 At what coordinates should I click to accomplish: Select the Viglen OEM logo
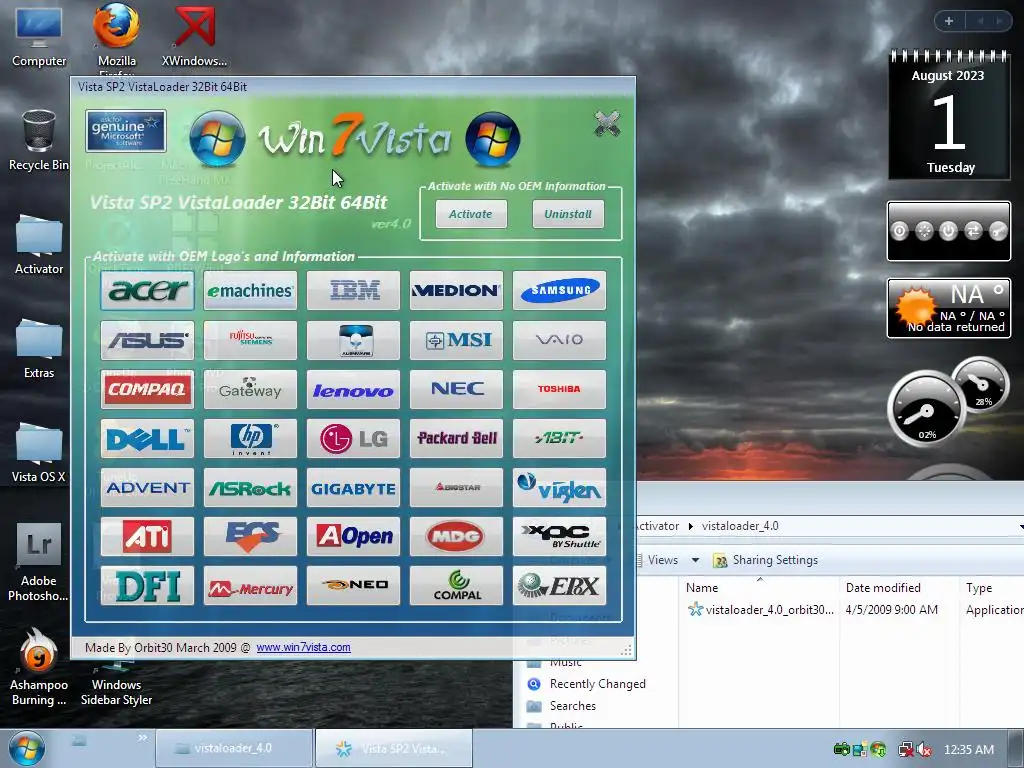pyautogui.click(x=560, y=488)
